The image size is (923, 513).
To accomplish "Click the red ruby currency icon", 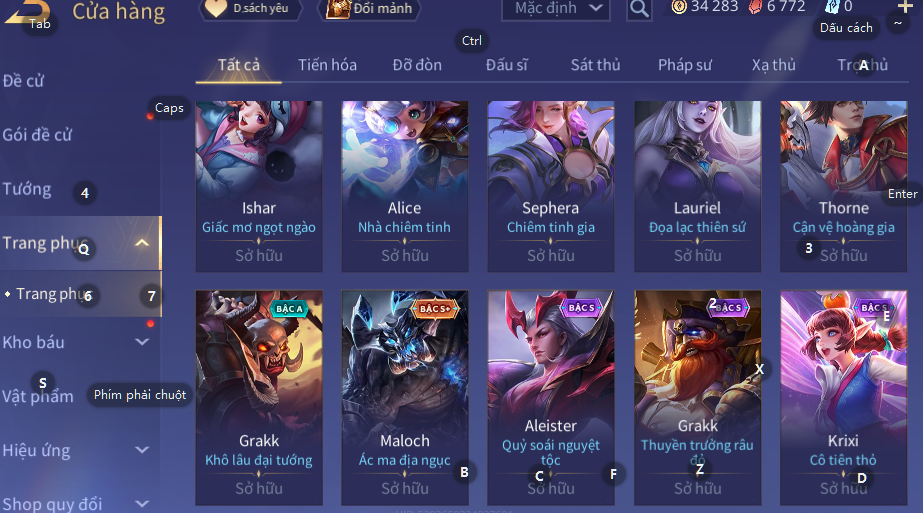I will tap(755, 6).
